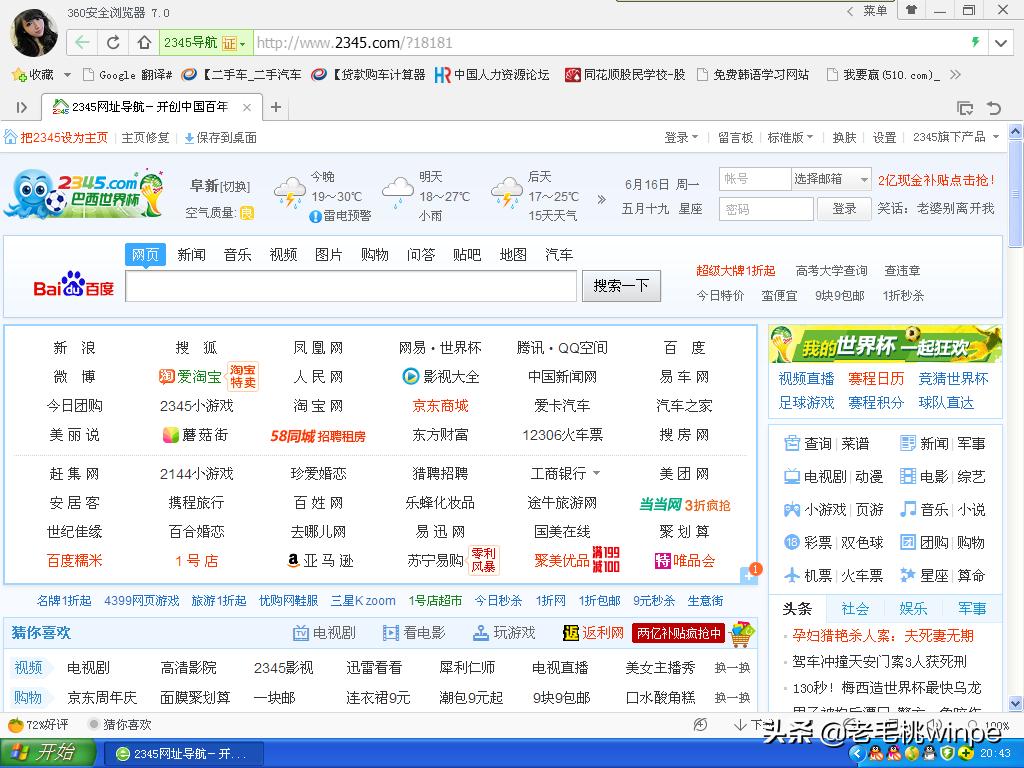Adjust the page zoom slider near 100%
This screenshot has height=768, width=1024.
coord(960,726)
